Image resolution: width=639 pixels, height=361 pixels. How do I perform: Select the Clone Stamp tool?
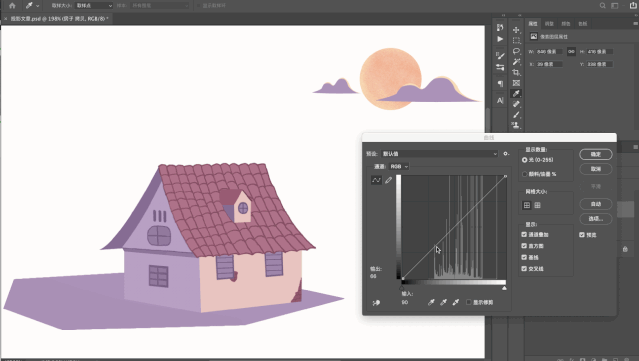(x=516, y=125)
